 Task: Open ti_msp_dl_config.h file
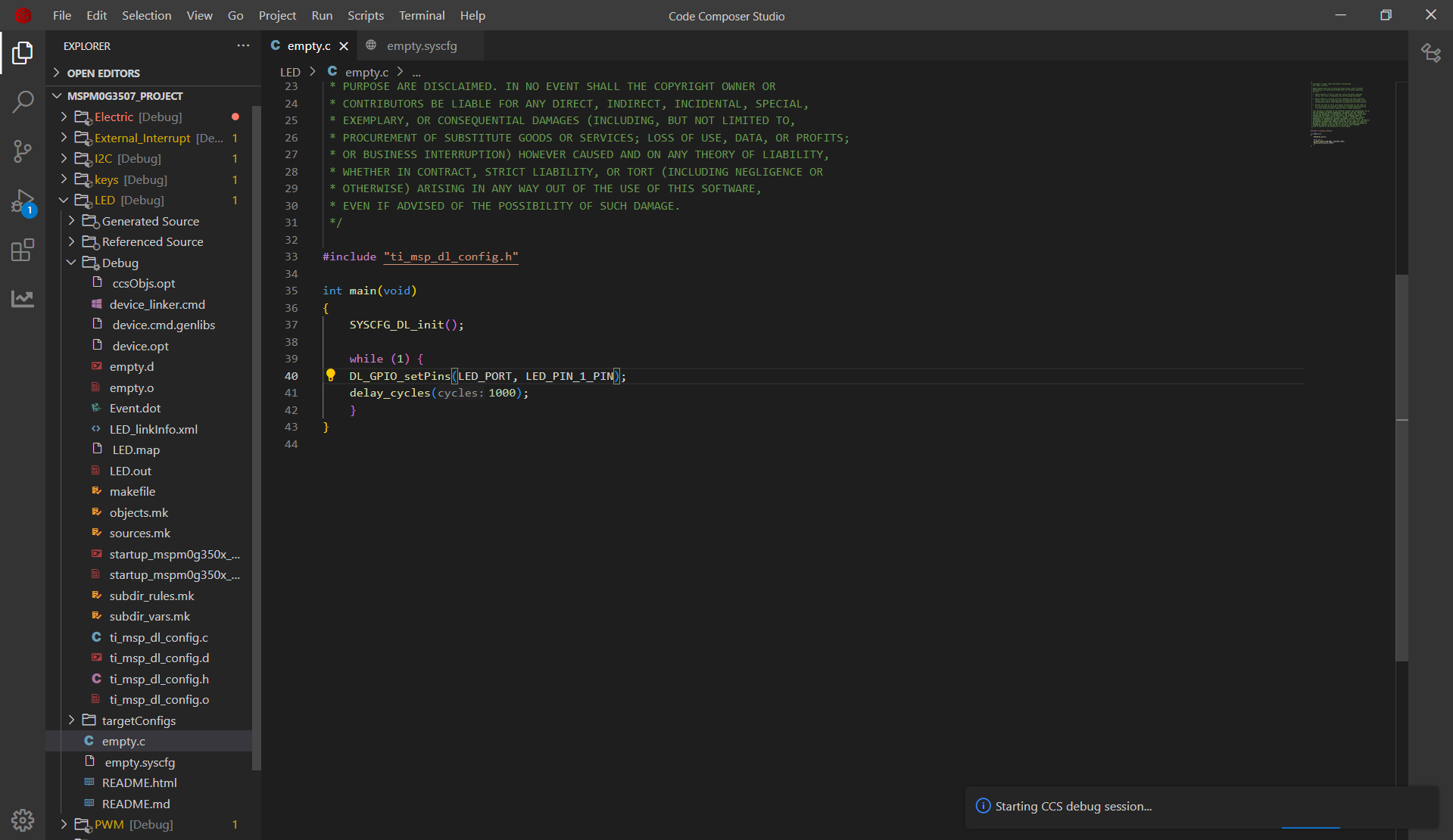tap(148, 679)
